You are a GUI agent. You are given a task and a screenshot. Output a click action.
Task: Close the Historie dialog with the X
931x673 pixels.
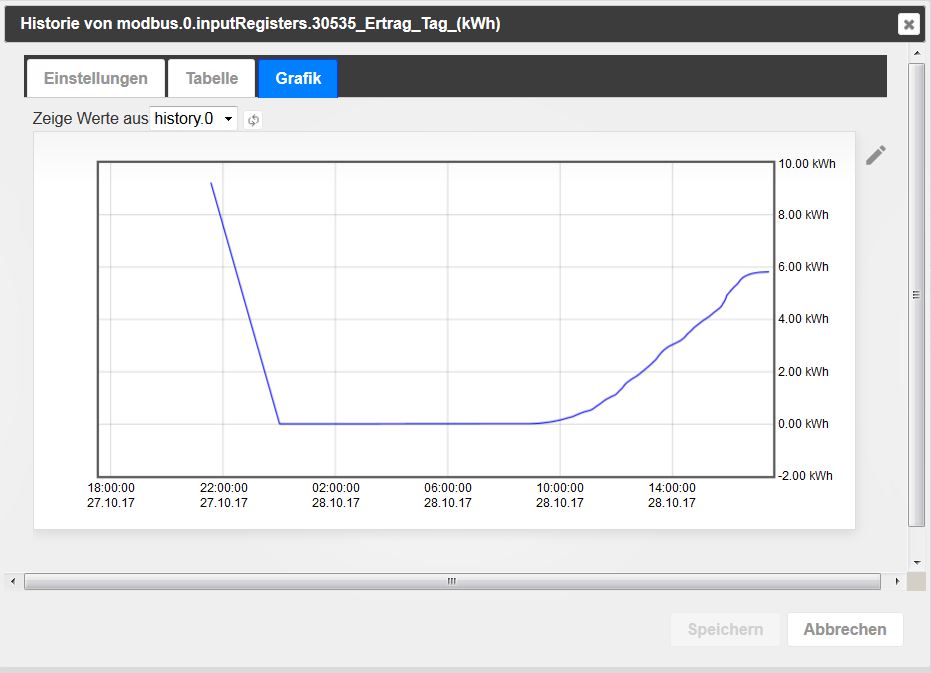pyautogui.click(x=908, y=24)
